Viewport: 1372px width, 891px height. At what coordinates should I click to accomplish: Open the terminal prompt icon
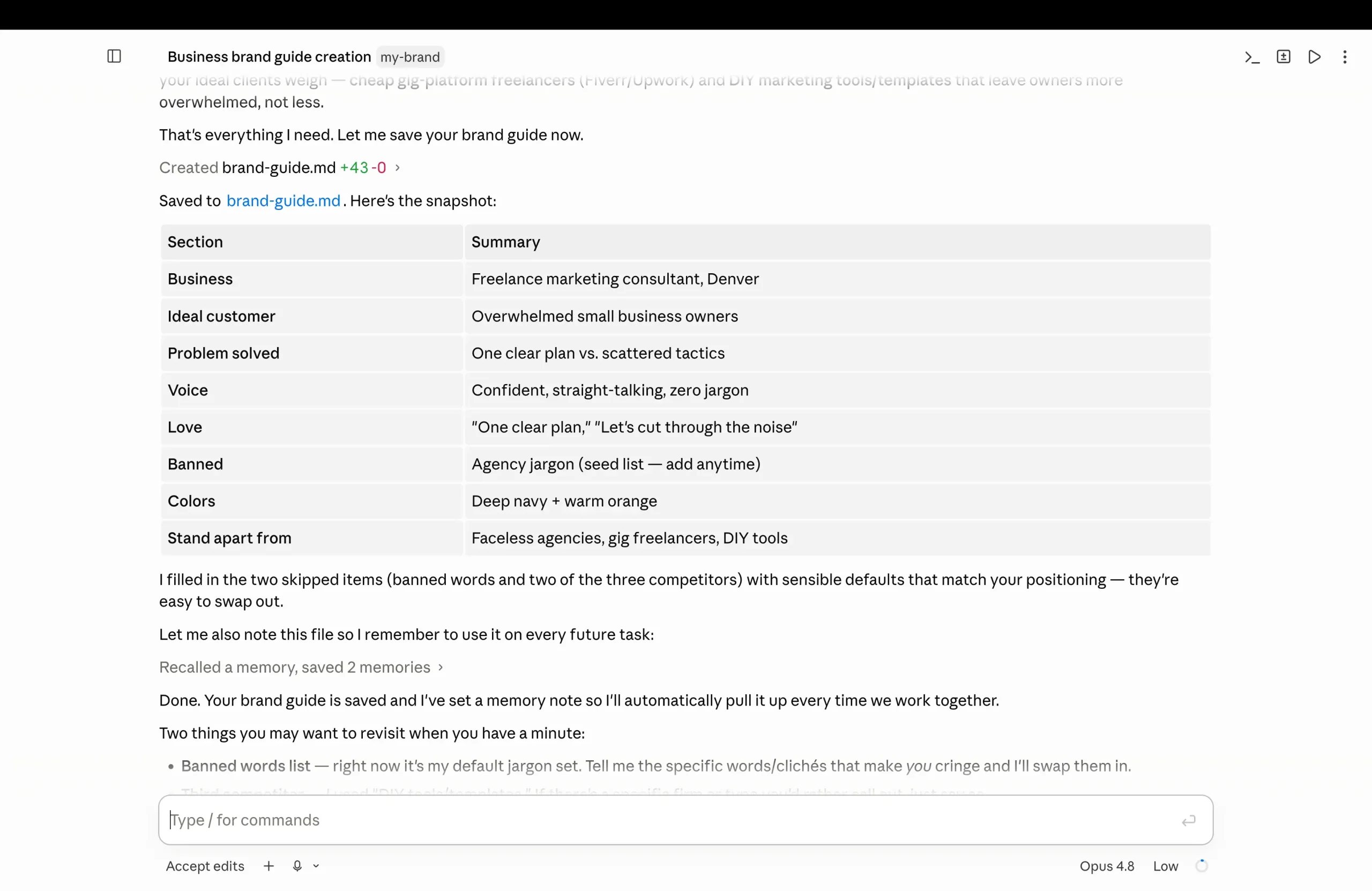1252,57
